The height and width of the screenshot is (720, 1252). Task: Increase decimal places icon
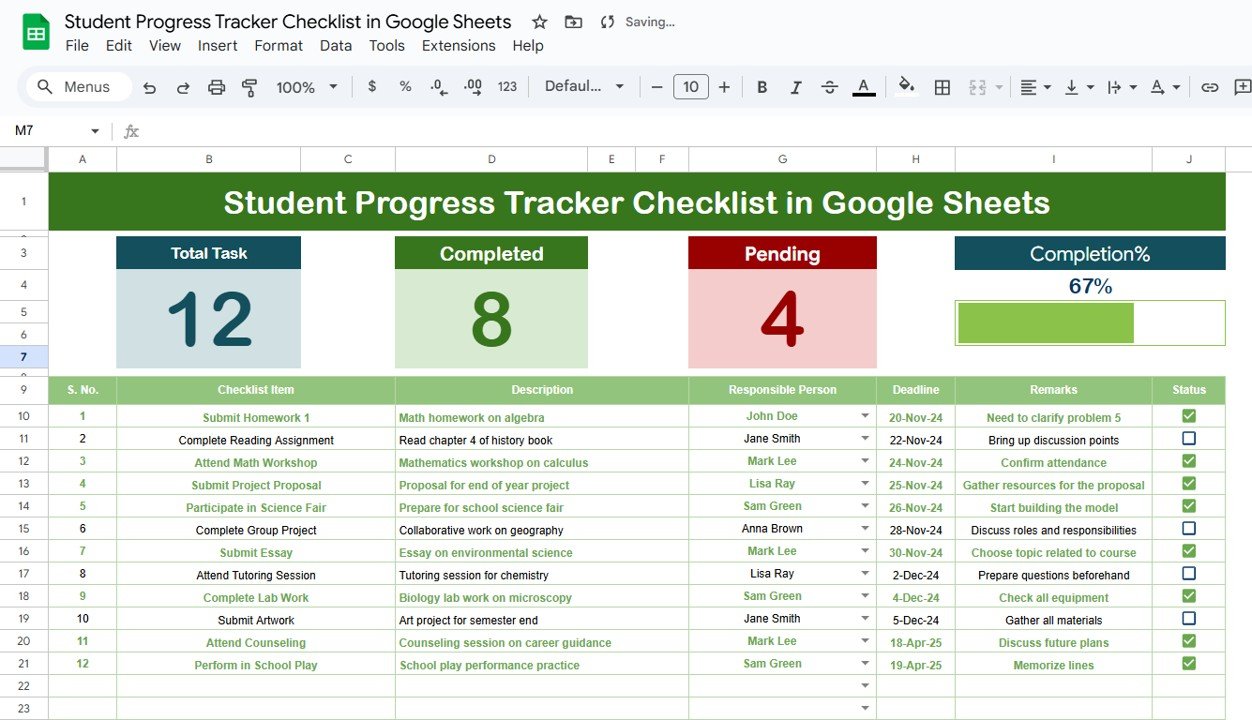pyautogui.click(x=473, y=87)
